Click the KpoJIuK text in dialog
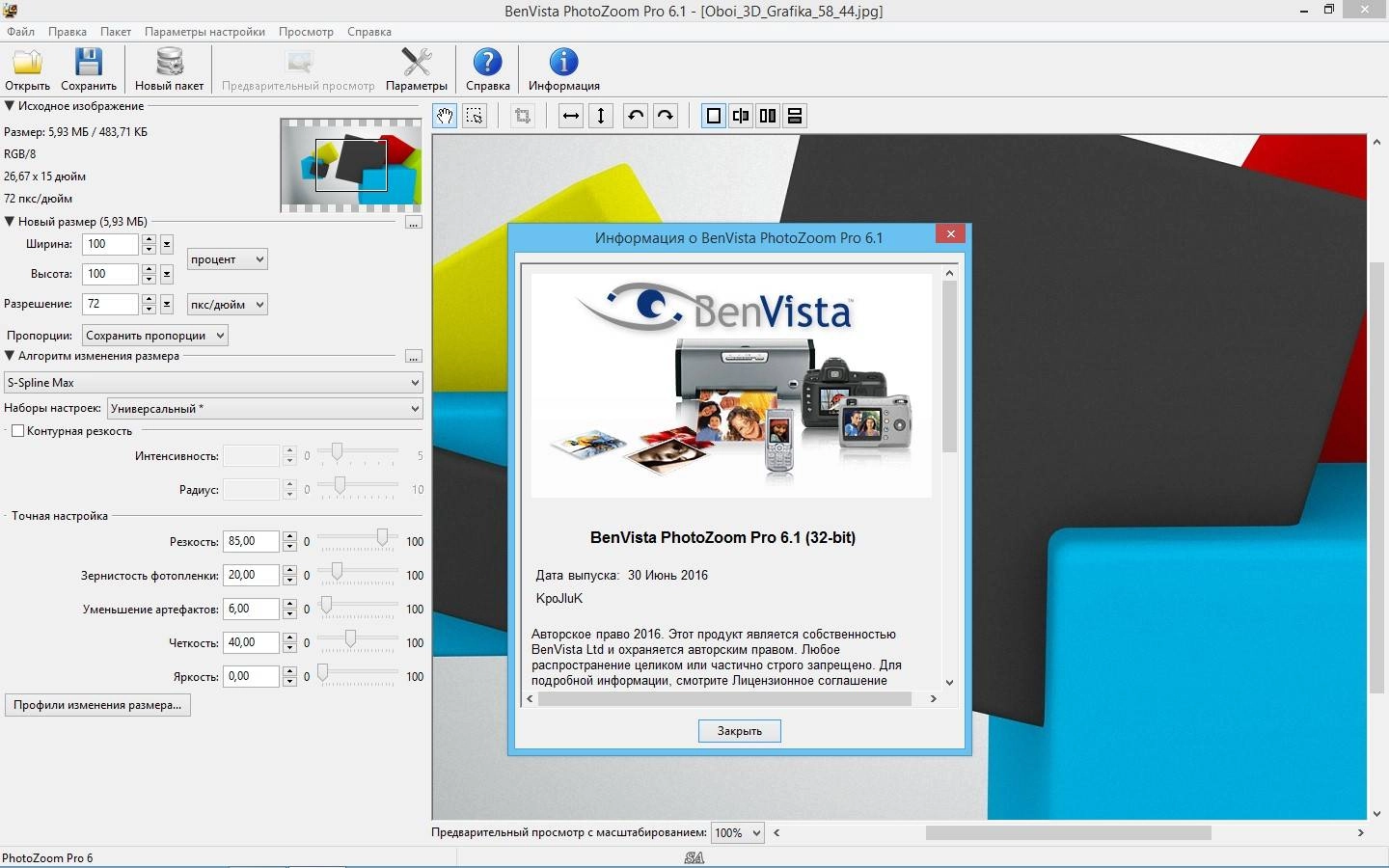The image size is (1389, 868). pyautogui.click(x=559, y=598)
